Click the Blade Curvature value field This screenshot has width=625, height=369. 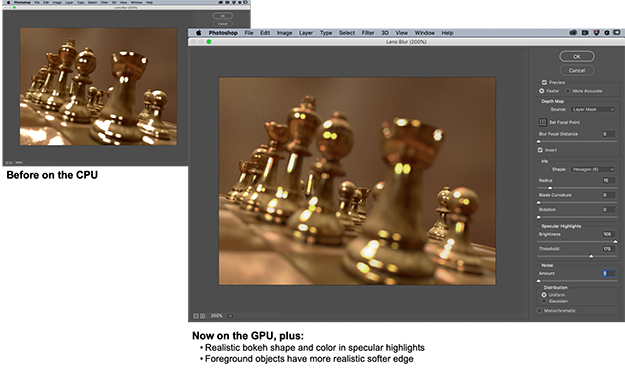(608, 195)
